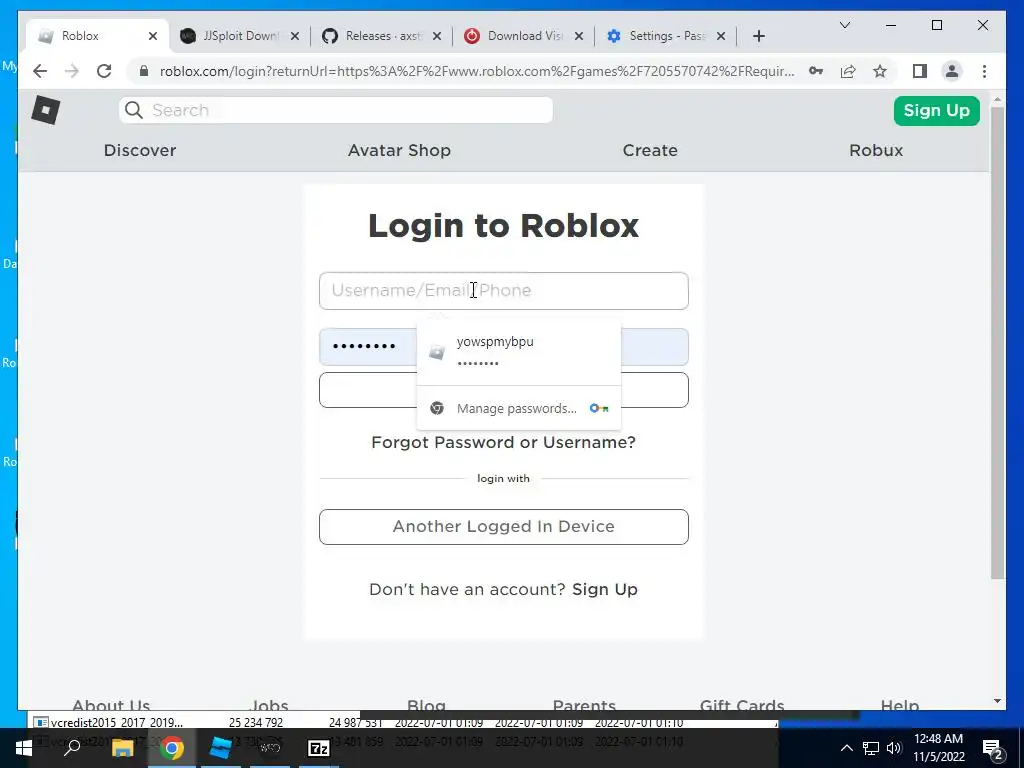The width and height of the screenshot is (1024, 768).
Task: Close the Roblox tab
Action: click(x=153, y=36)
